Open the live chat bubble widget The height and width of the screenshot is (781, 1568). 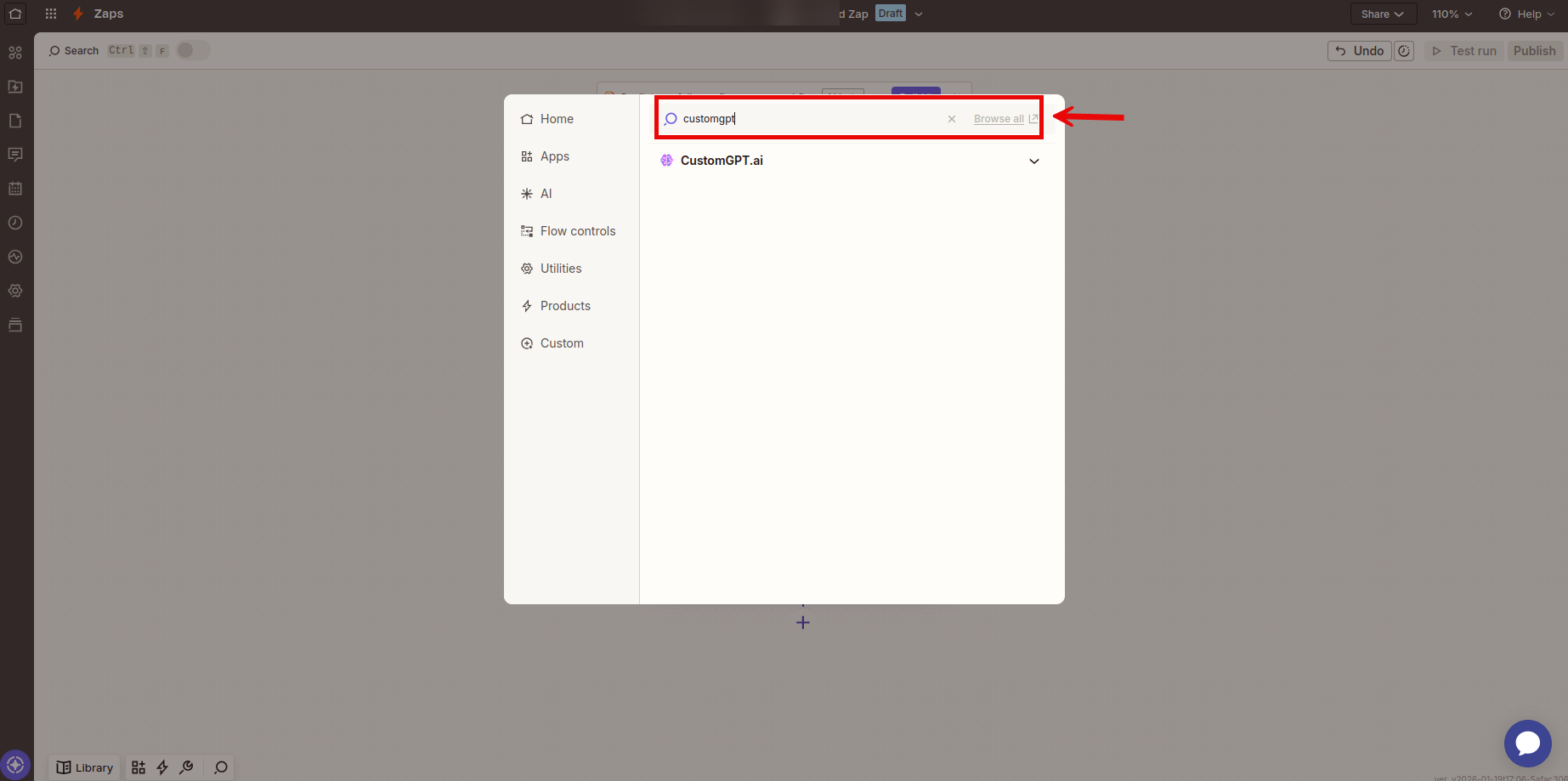[1528, 744]
